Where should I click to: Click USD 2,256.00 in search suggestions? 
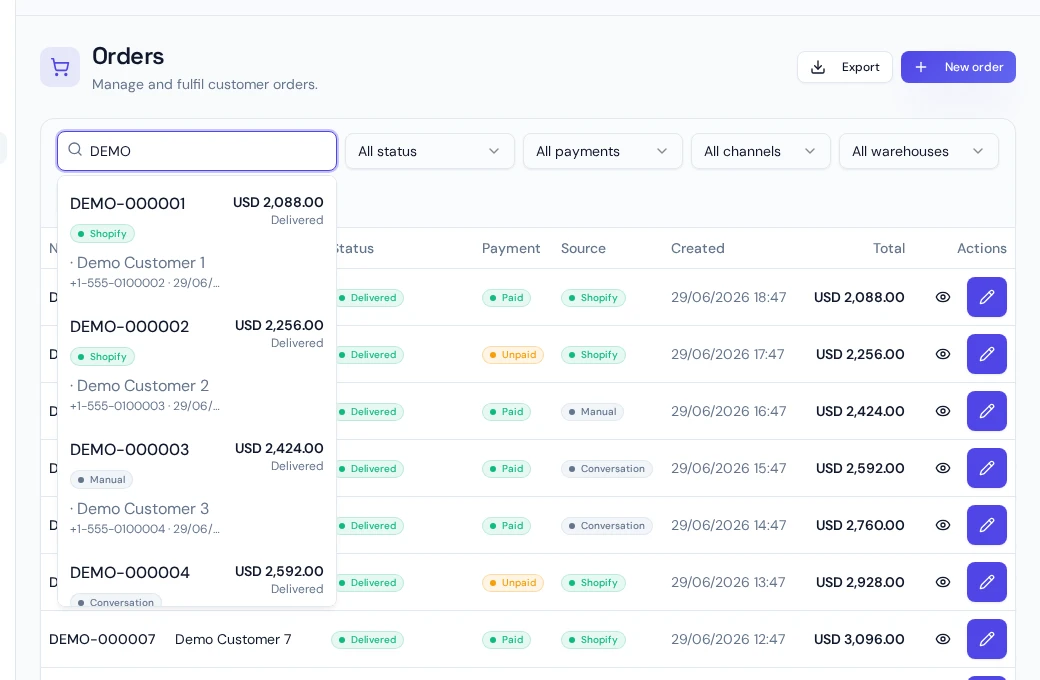click(279, 326)
